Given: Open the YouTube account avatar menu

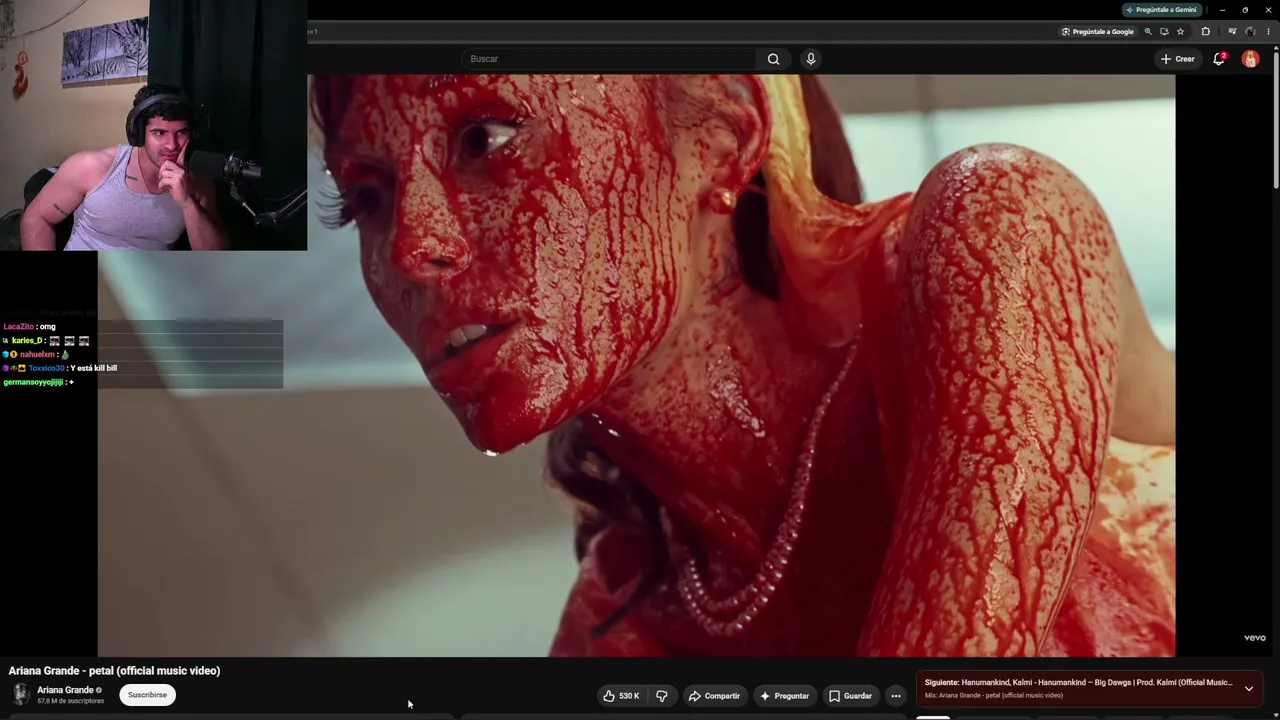Looking at the screenshot, I should (x=1250, y=59).
